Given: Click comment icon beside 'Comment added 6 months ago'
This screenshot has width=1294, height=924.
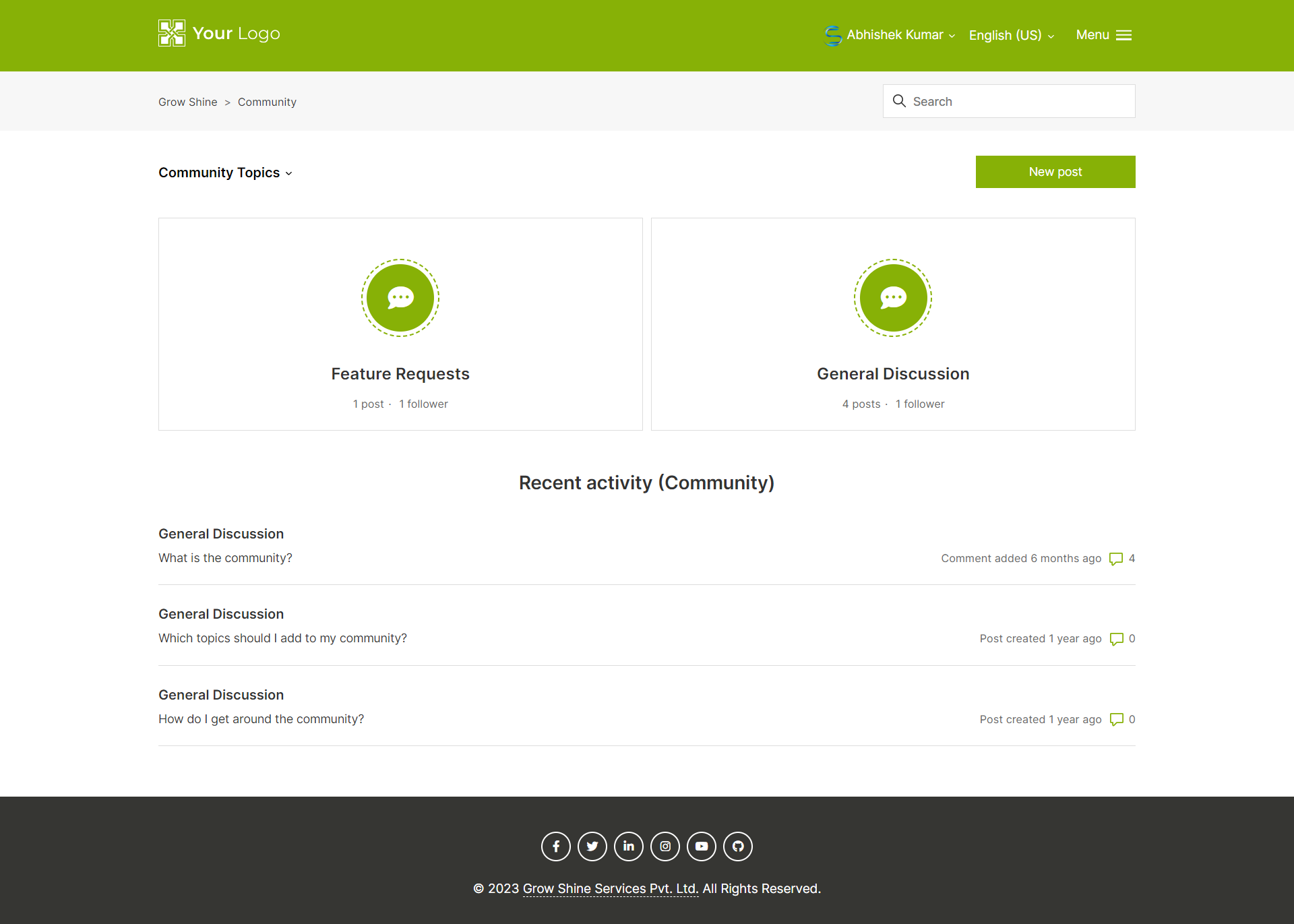Looking at the screenshot, I should 1116,559.
